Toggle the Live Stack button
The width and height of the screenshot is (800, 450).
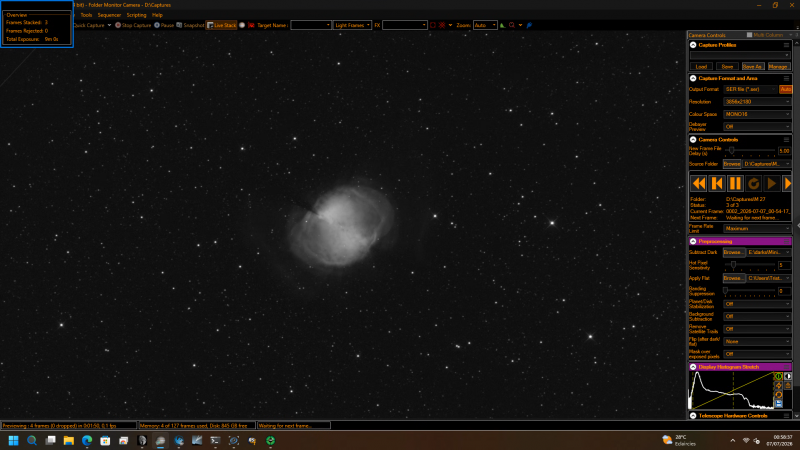[x=221, y=25]
